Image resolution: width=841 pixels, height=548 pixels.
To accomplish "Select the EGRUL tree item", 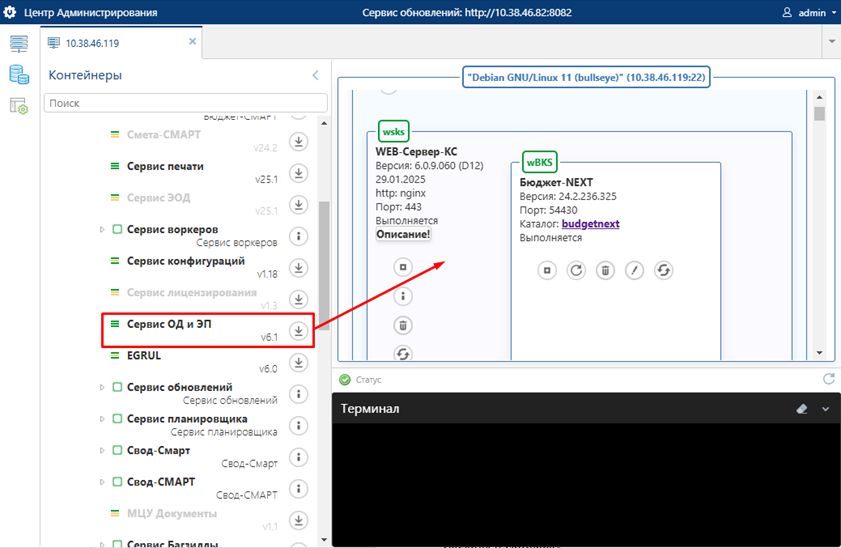I will coord(144,356).
